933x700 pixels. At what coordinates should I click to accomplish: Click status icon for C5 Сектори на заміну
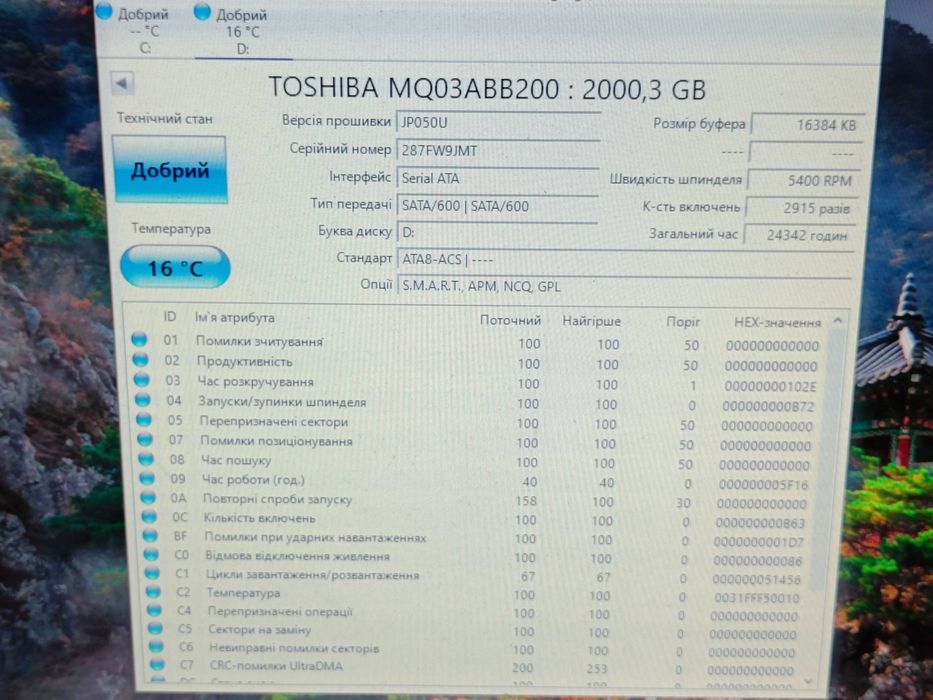click(x=155, y=628)
